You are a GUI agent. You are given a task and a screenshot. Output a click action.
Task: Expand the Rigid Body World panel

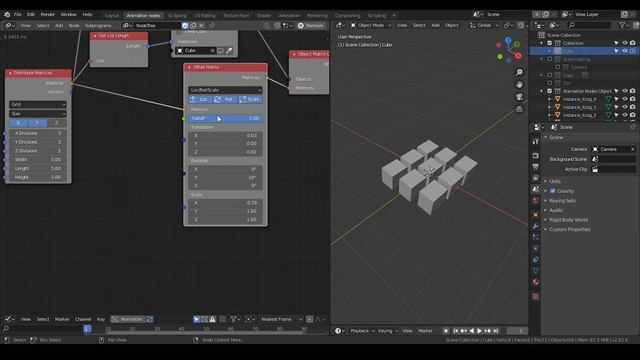pyautogui.click(x=568, y=220)
